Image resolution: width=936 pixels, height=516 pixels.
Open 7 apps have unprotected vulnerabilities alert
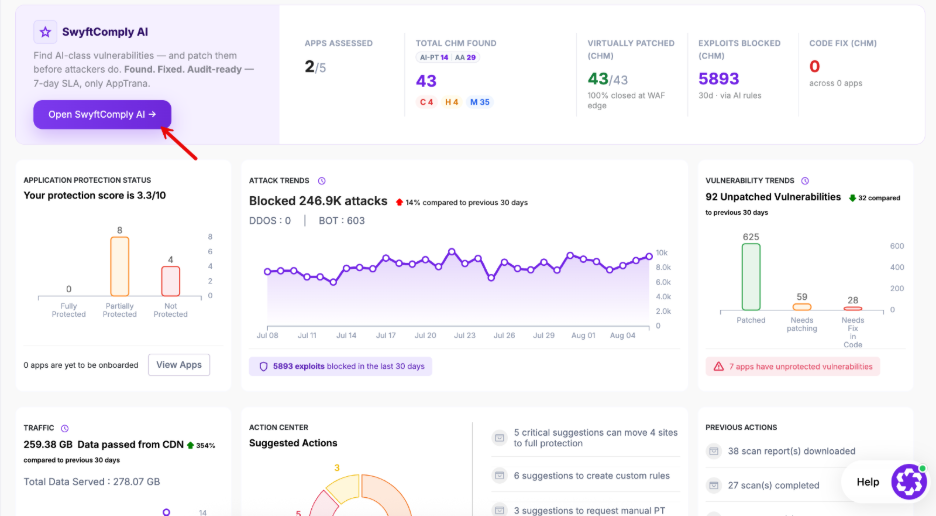pyautogui.click(x=793, y=367)
